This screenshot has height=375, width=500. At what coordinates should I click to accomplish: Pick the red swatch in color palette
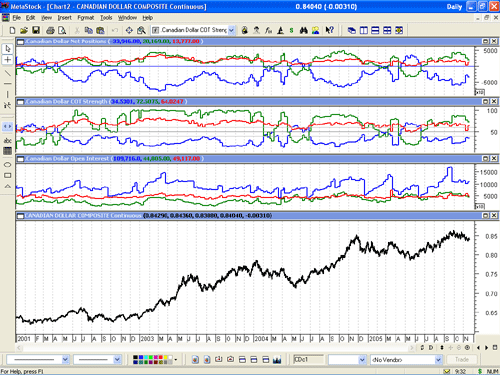click(x=161, y=357)
